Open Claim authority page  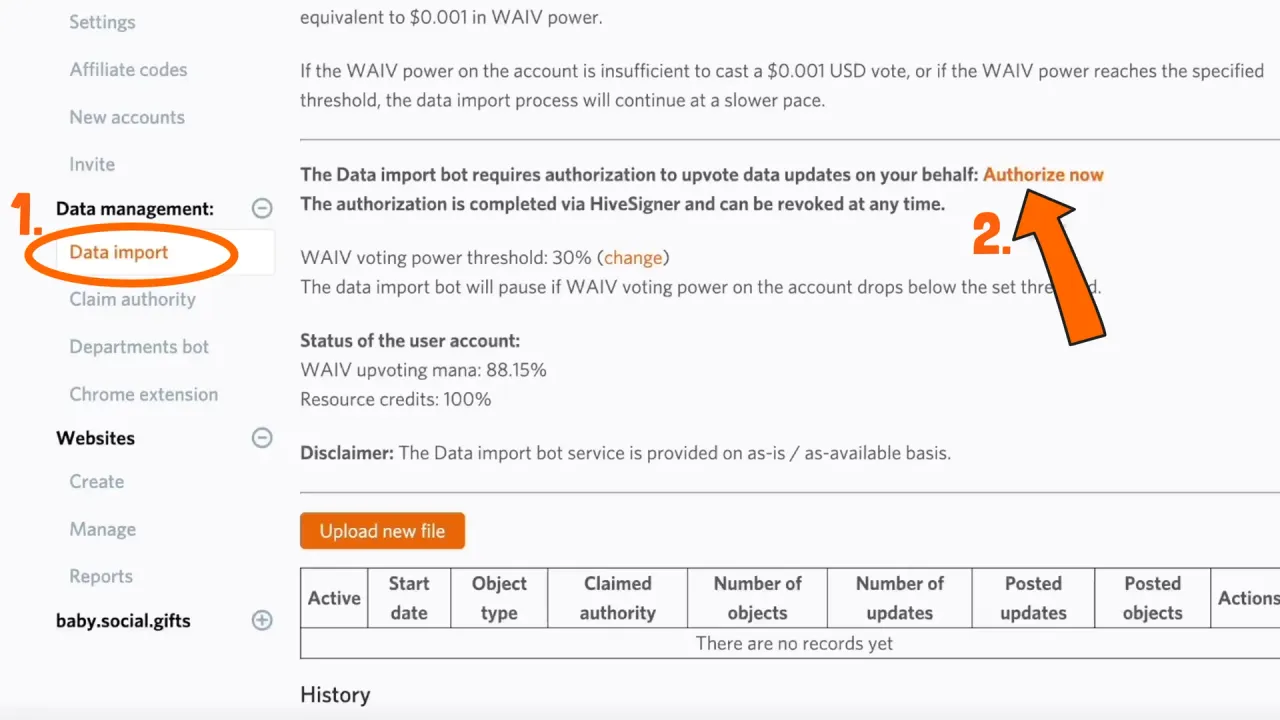tap(132, 299)
